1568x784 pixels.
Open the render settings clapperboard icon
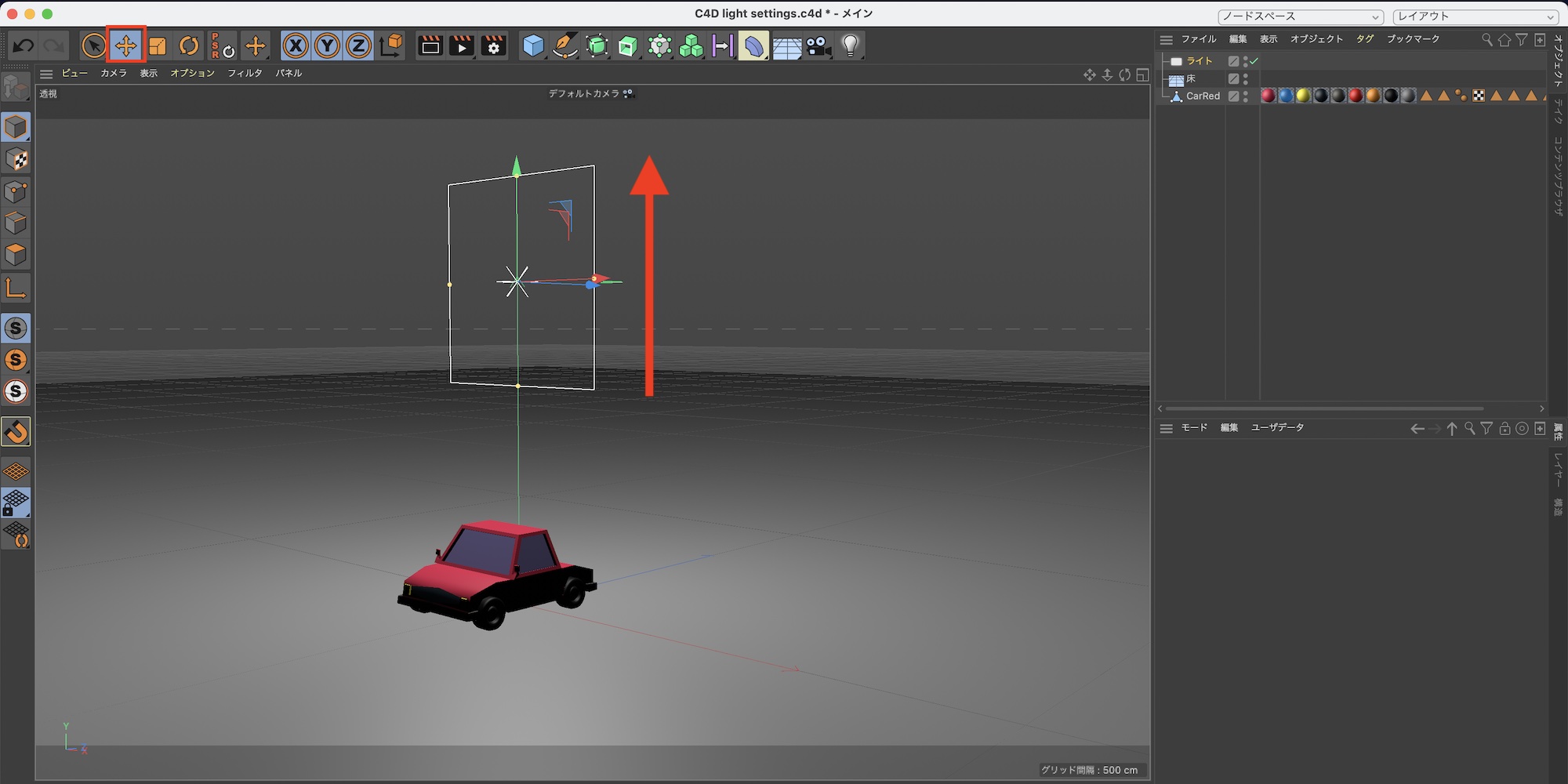pos(493,46)
